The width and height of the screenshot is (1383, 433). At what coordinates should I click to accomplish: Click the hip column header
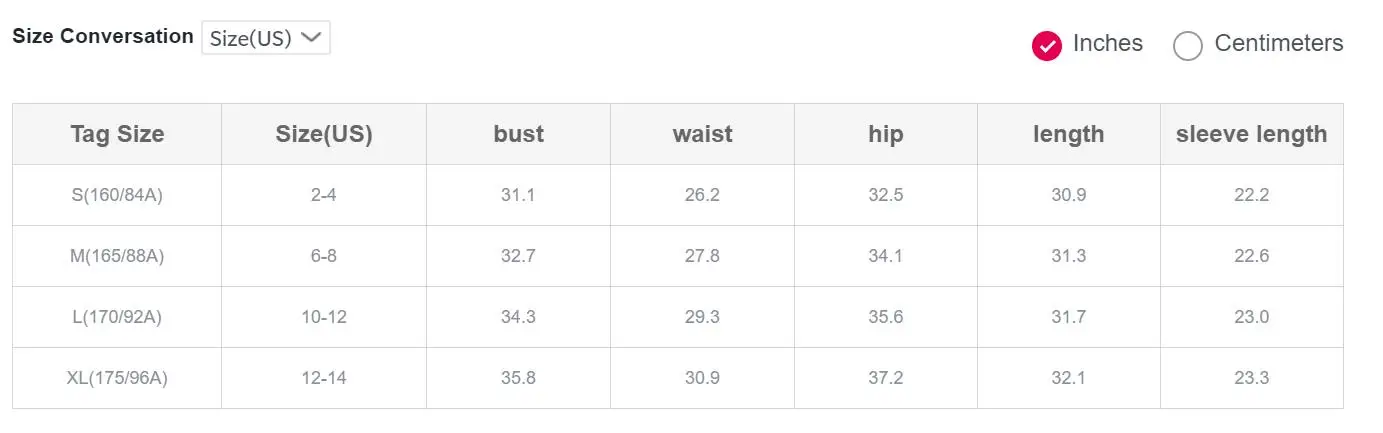coord(886,134)
